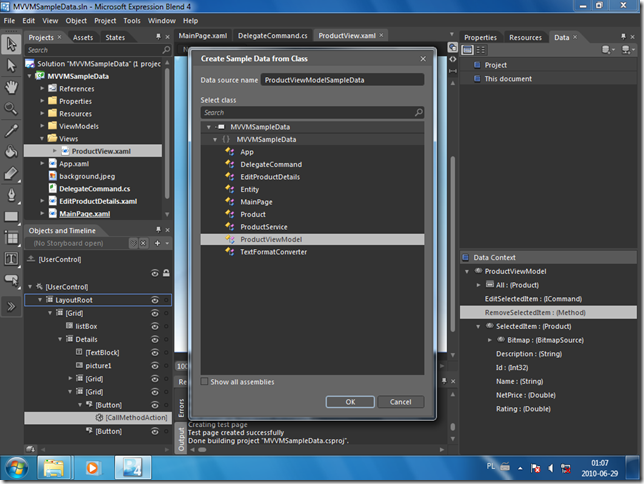Click the class icon next to ProductService
This screenshot has width=644, height=484.
point(230,227)
